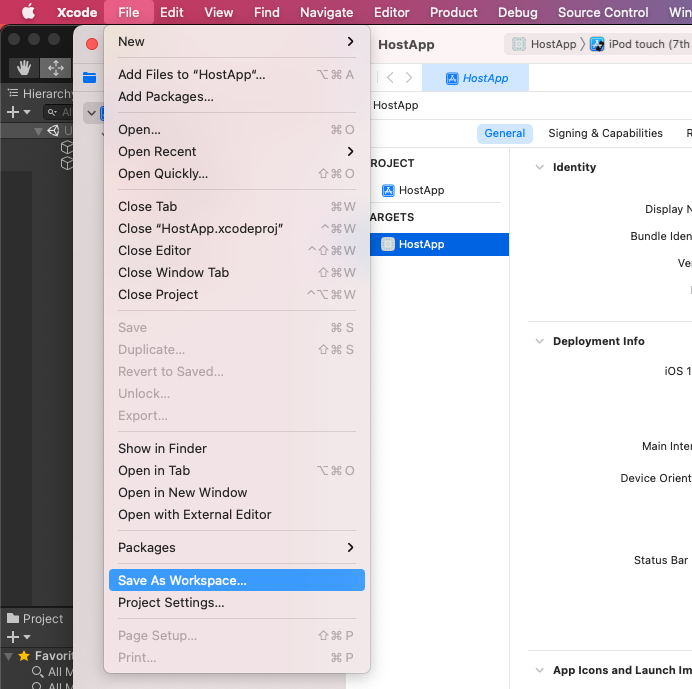Image resolution: width=692 pixels, height=689 pixels.
Task: Choose Add Packages… menu item
Action: coord(237,97)
